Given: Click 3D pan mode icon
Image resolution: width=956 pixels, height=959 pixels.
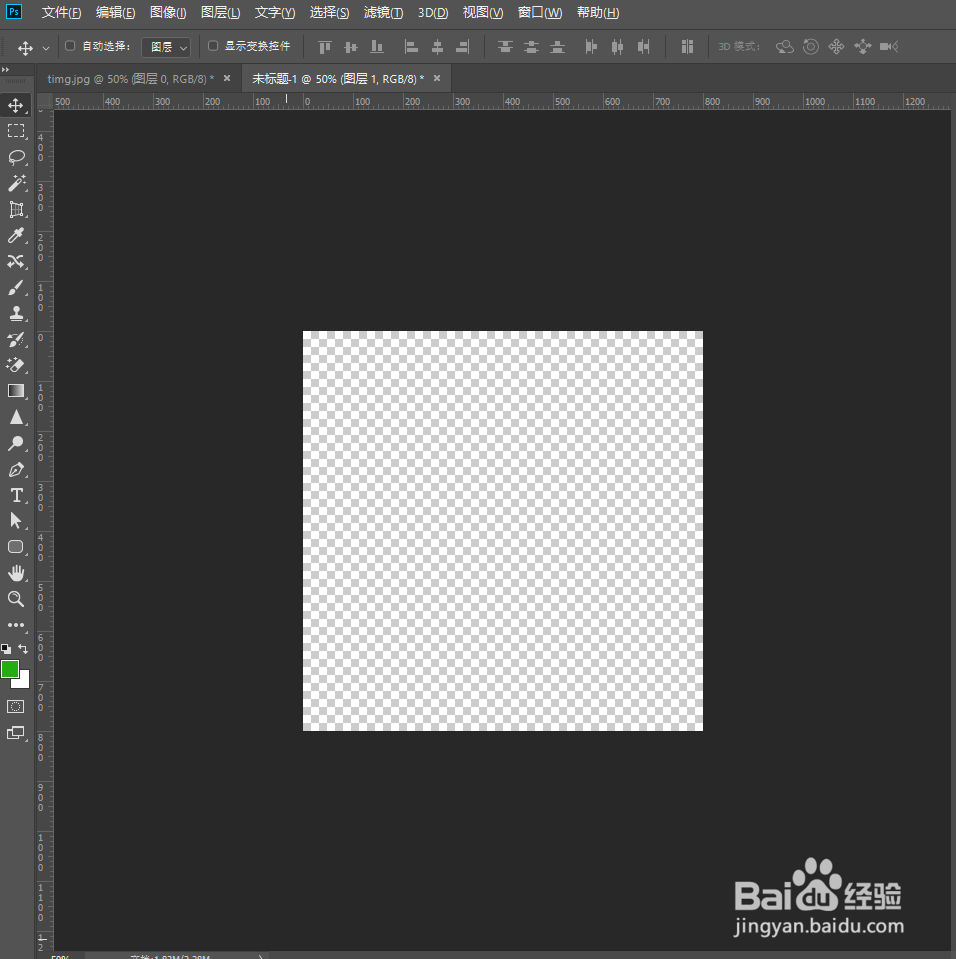Looking at the screenshot, I should point(836,46).
